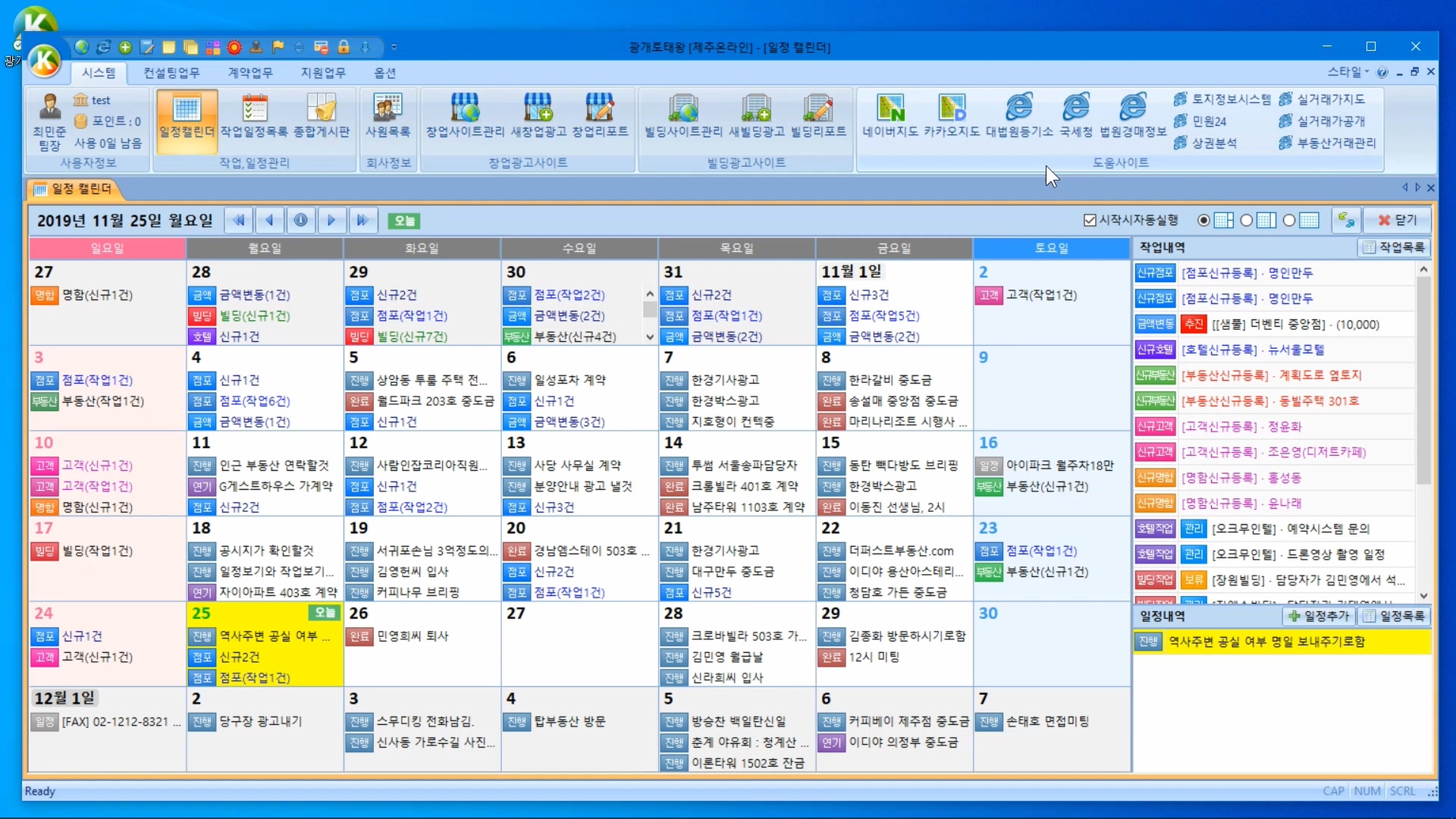Expand the quick access toolbar customize arrow
Image resolution: width=1456 pixels, height=819 pixels.
point(394,47)
